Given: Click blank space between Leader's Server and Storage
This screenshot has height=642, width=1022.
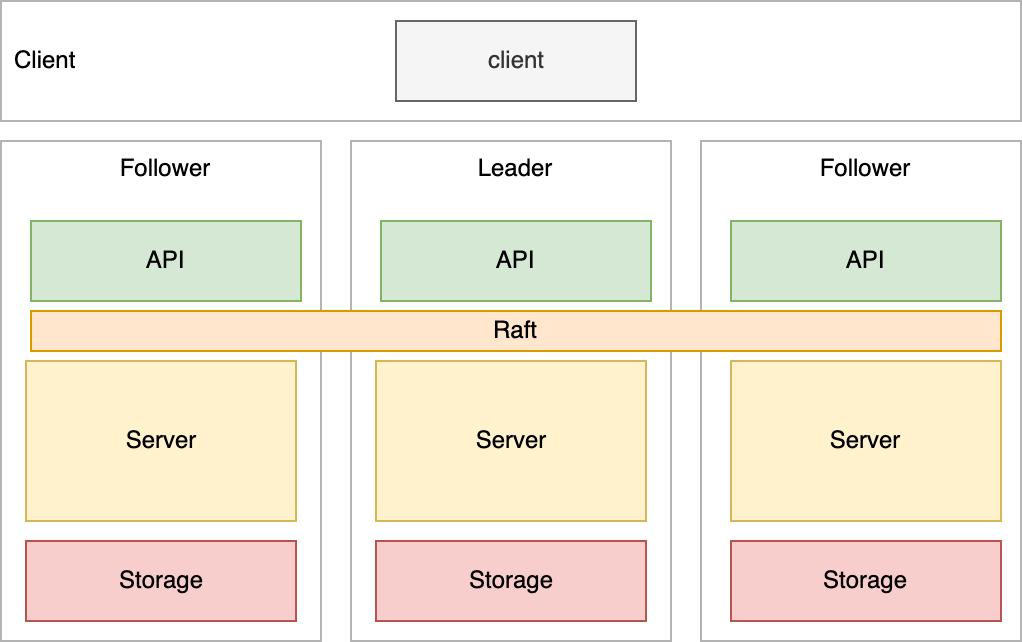Looking at the screenshot, I should pyautogui.click(x=510, y=531).
